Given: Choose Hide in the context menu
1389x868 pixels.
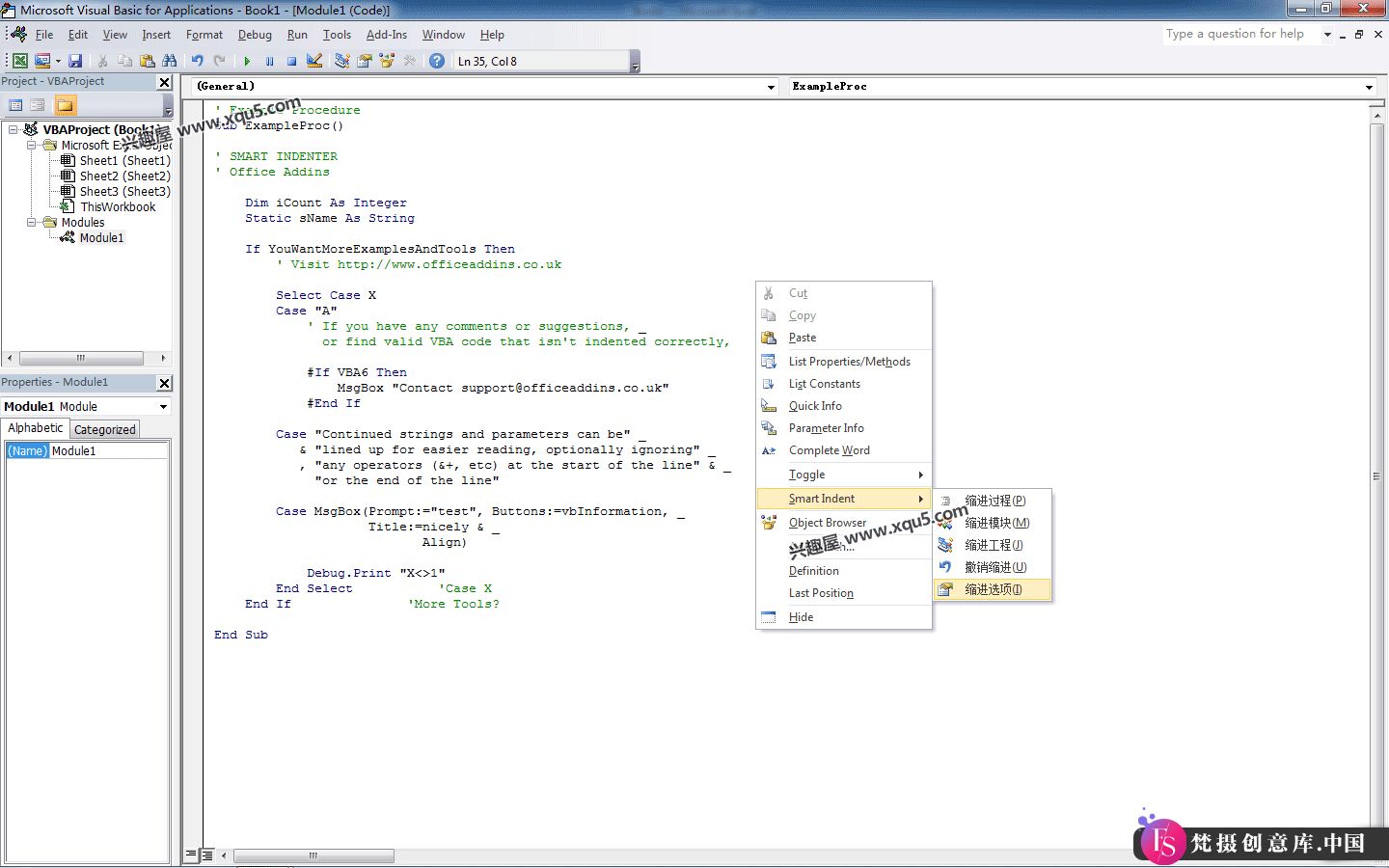Looking at the screenshot, I should 844,617.
